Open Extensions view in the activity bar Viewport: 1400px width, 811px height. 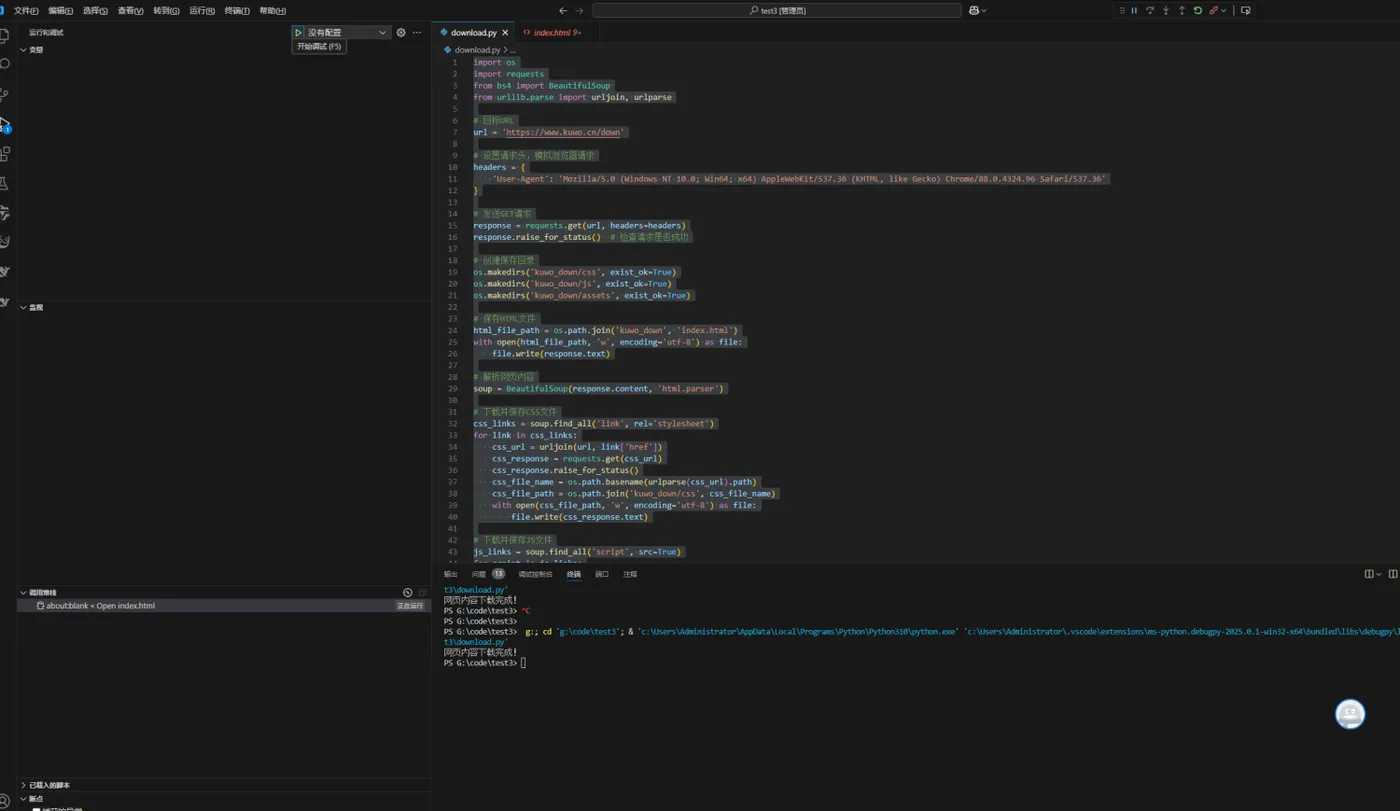click(5, 154)
